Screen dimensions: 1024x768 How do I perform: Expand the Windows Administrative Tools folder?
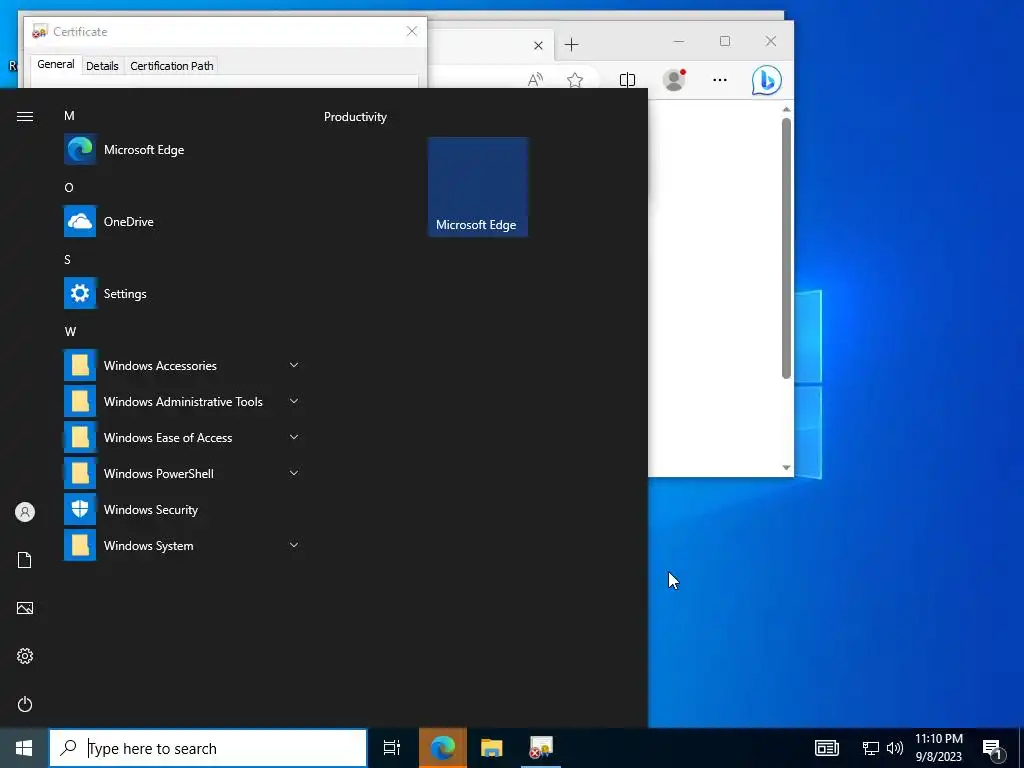coord(182,401)
